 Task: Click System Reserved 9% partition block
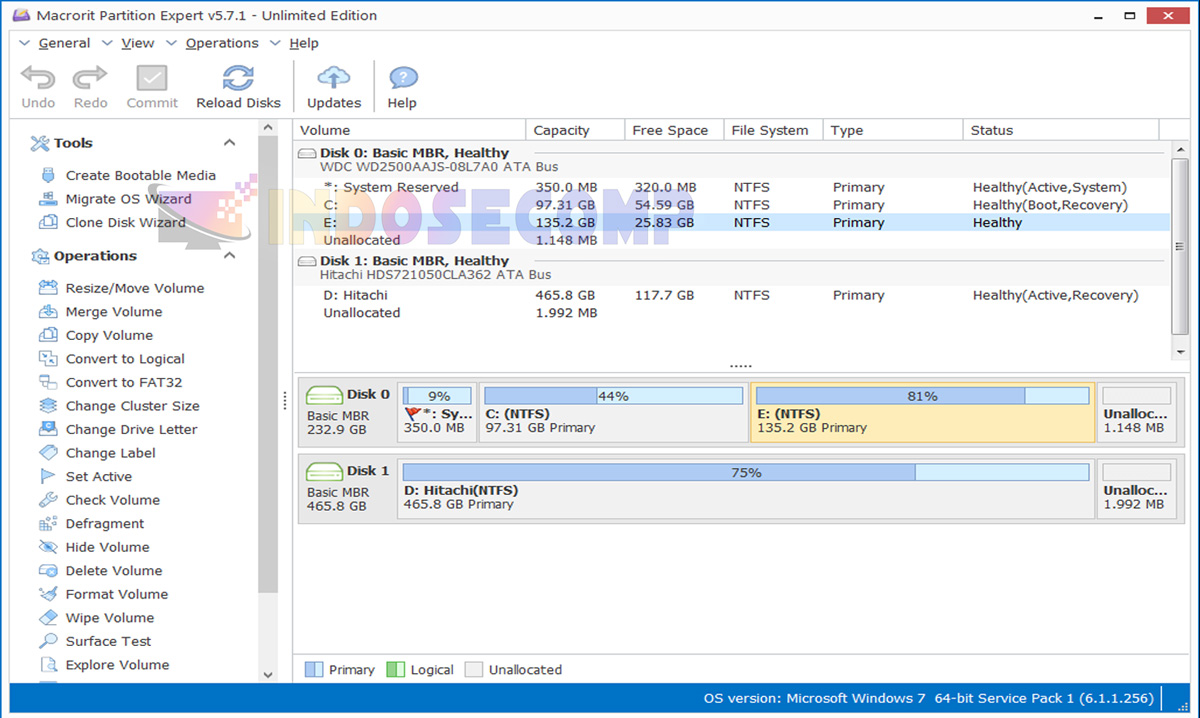point(437,411)
